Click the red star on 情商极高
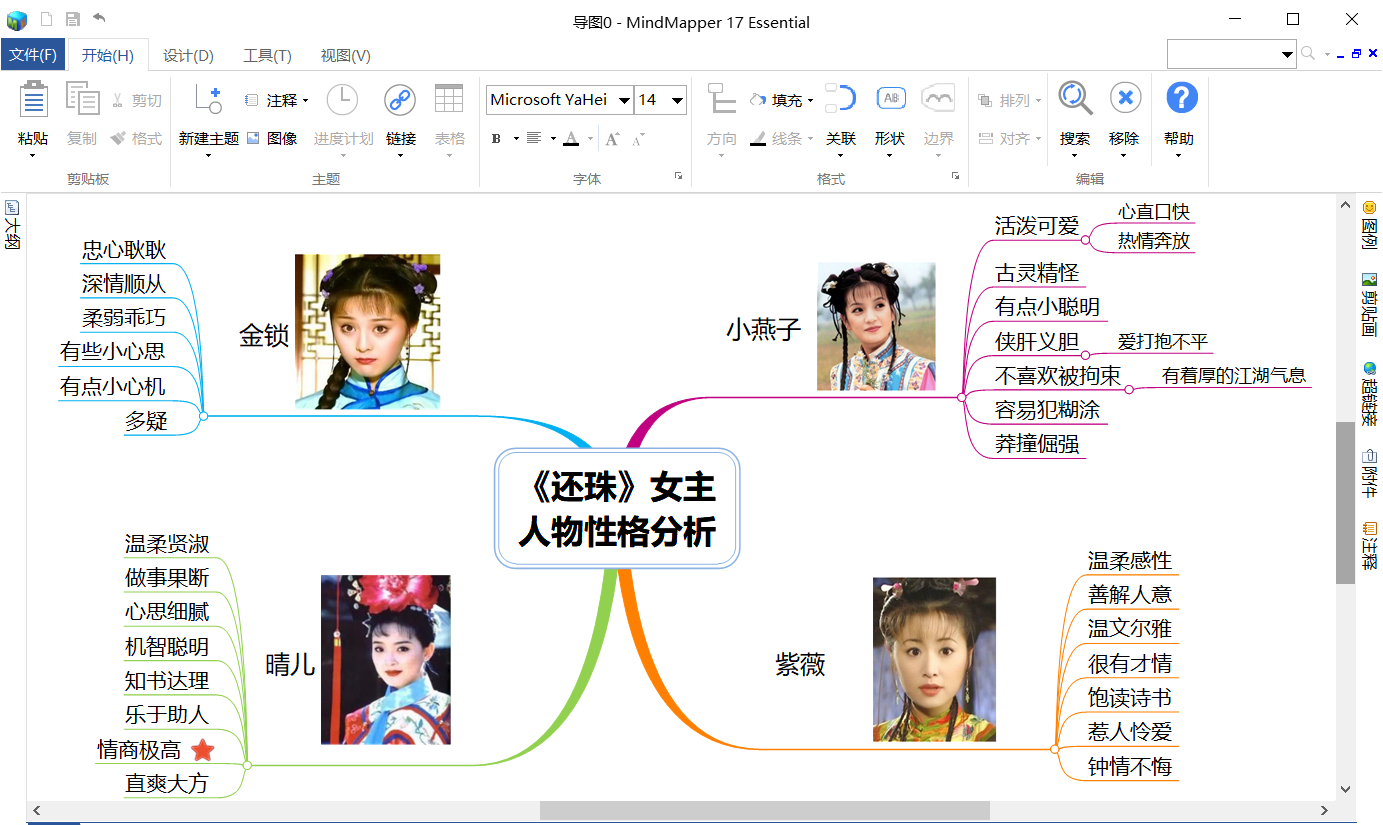Viewport: 1383px width, 825px height. click(202, 749)
